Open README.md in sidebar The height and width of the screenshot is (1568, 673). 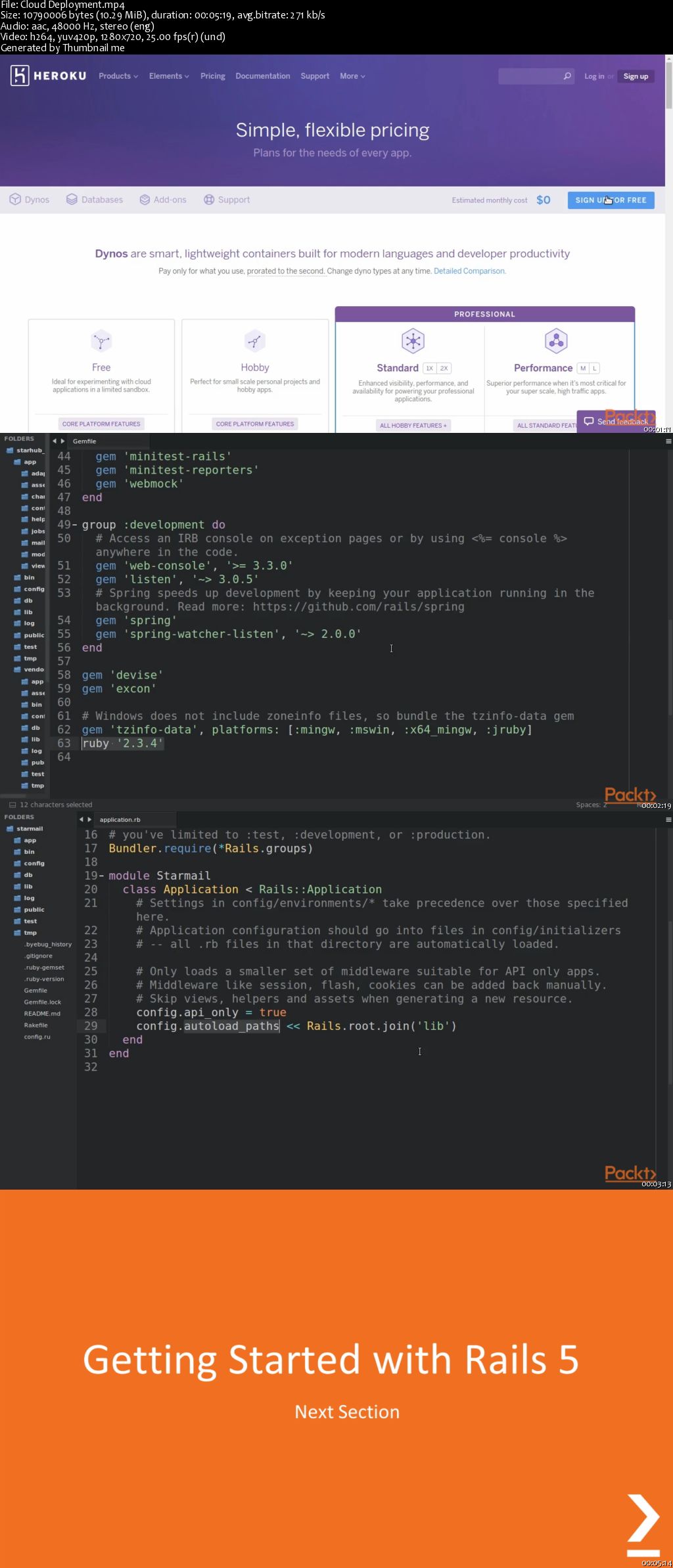pyautogui.click(x=42, y=1014)
